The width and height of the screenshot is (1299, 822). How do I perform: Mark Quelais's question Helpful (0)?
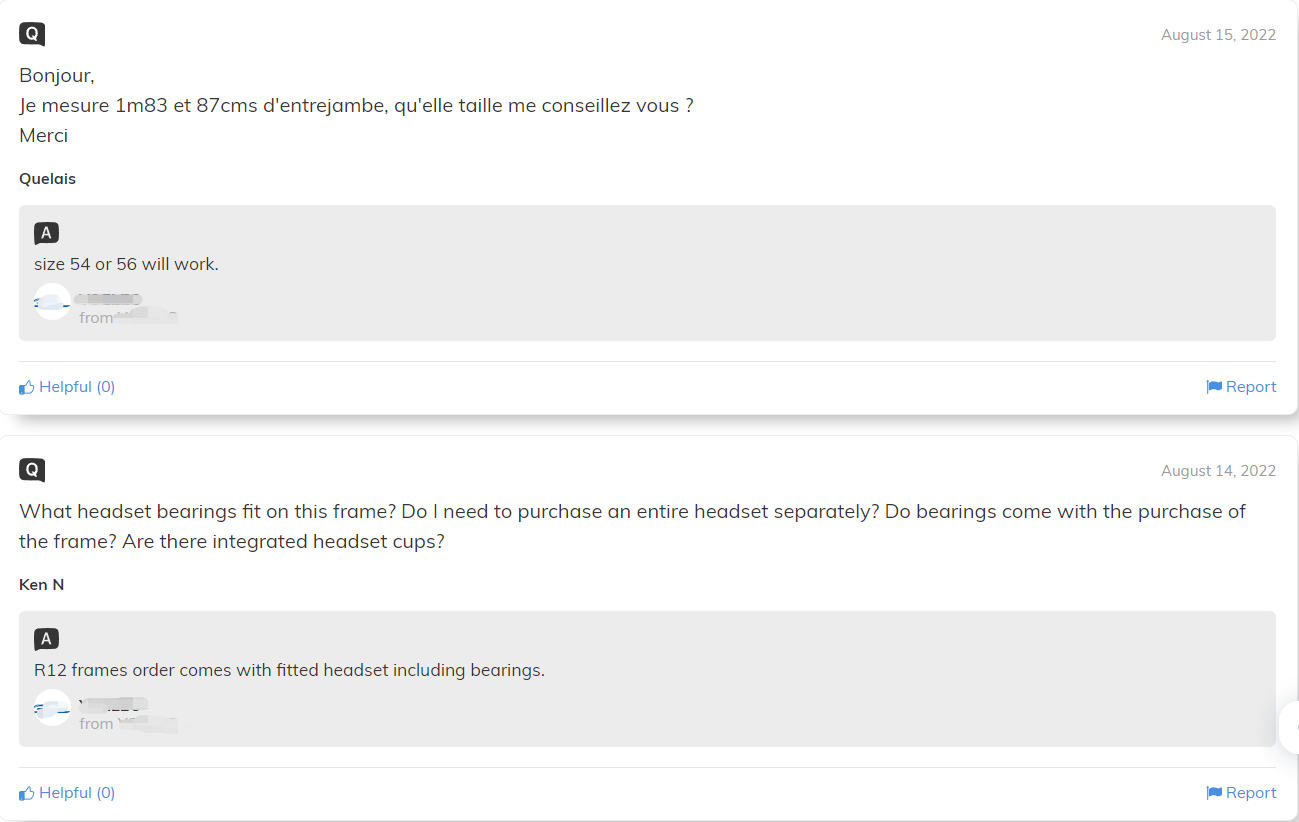(x=67, y=387)
